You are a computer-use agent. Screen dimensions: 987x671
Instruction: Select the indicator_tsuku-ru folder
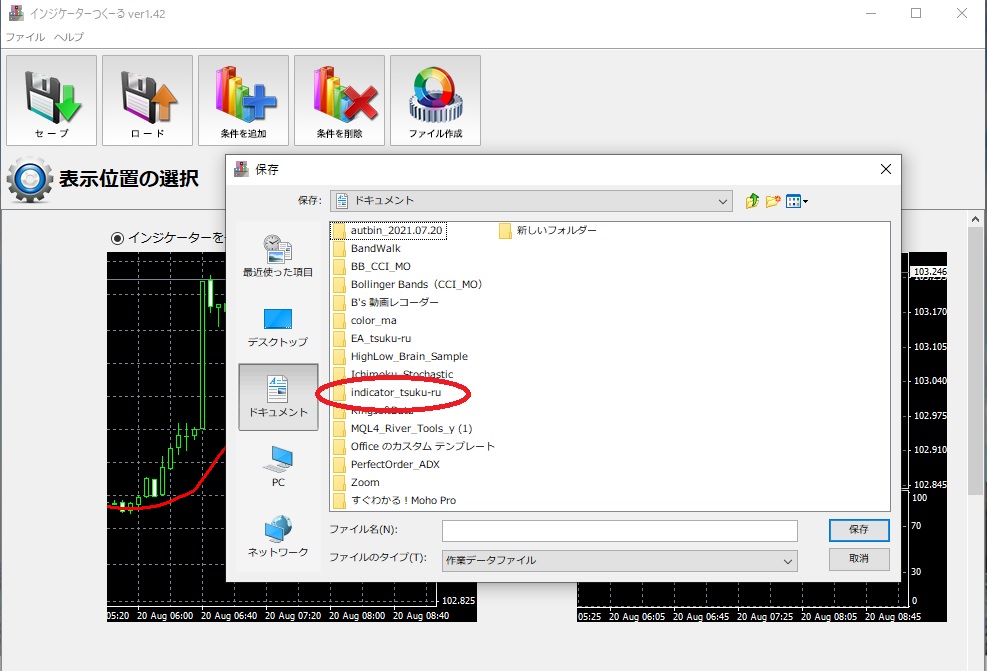point(395,392)
